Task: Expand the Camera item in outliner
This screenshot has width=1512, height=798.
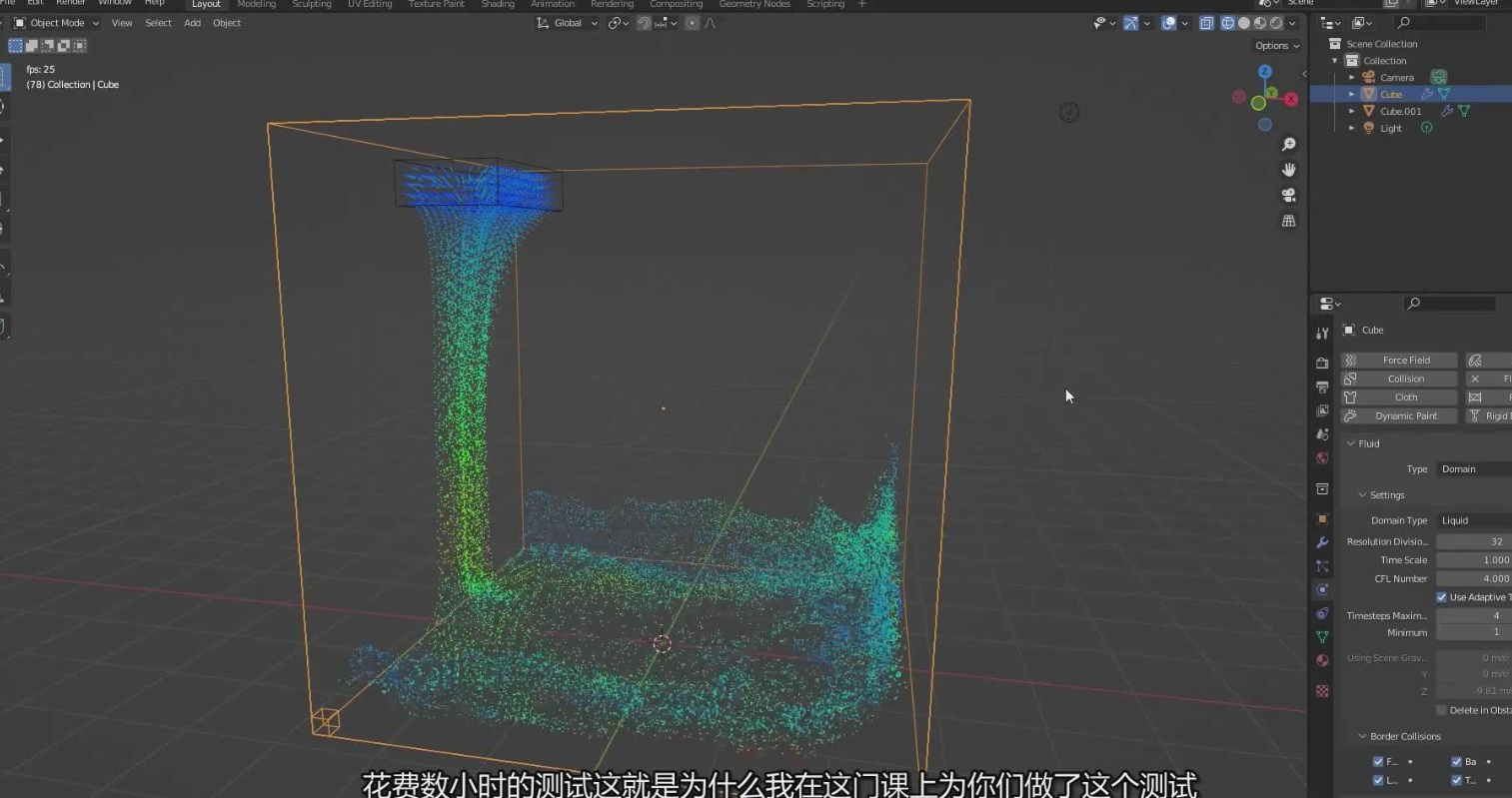Action: (x=1351, y=78)
